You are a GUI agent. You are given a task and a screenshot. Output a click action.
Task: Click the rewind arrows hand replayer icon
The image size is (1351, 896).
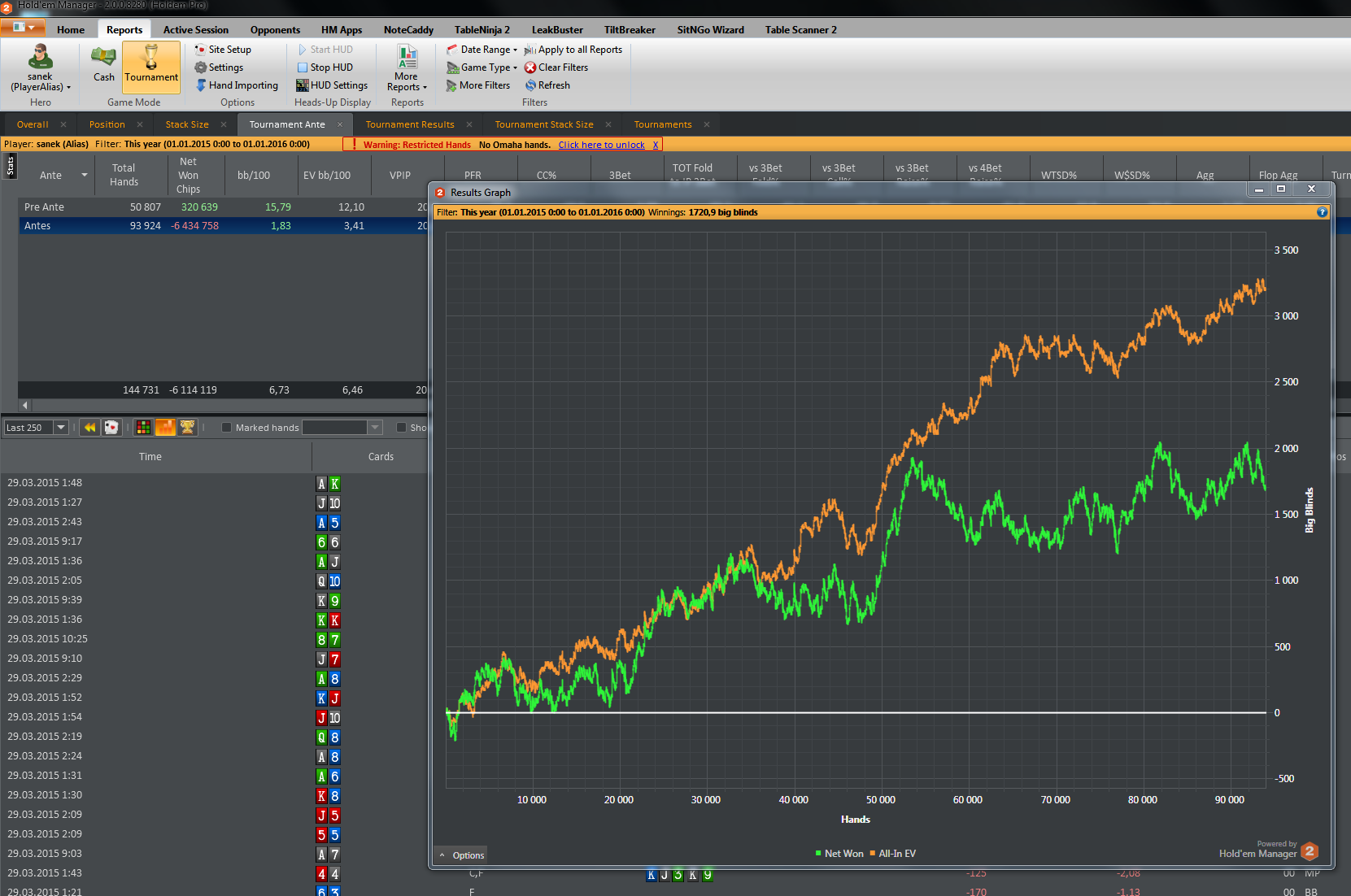(90, 427)
